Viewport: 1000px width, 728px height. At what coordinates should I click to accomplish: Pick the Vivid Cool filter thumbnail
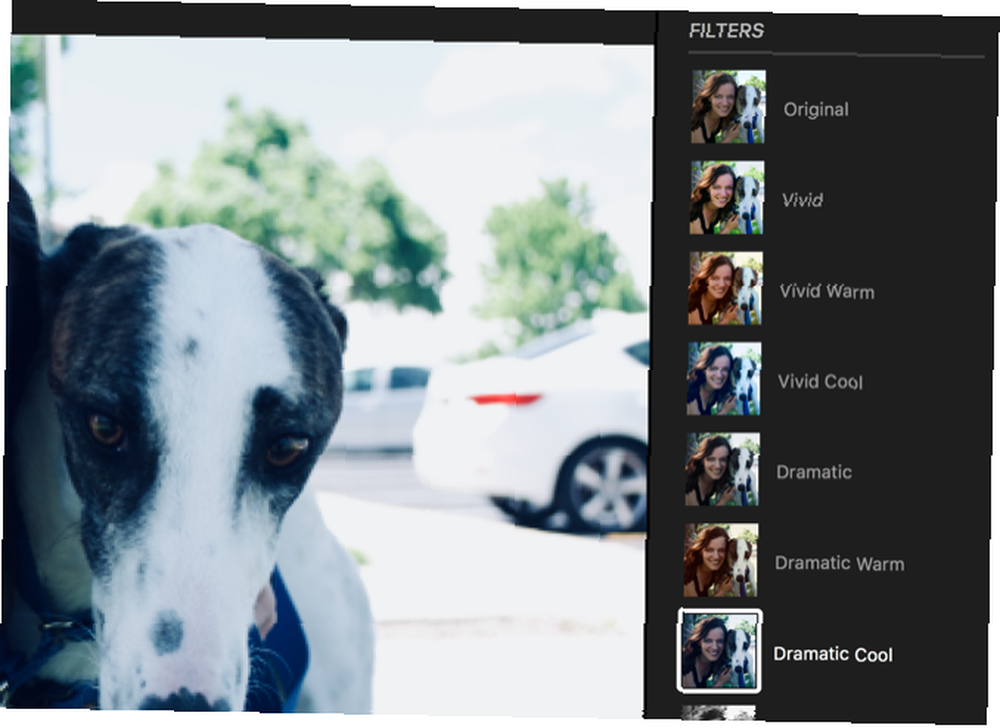[724, 379]
